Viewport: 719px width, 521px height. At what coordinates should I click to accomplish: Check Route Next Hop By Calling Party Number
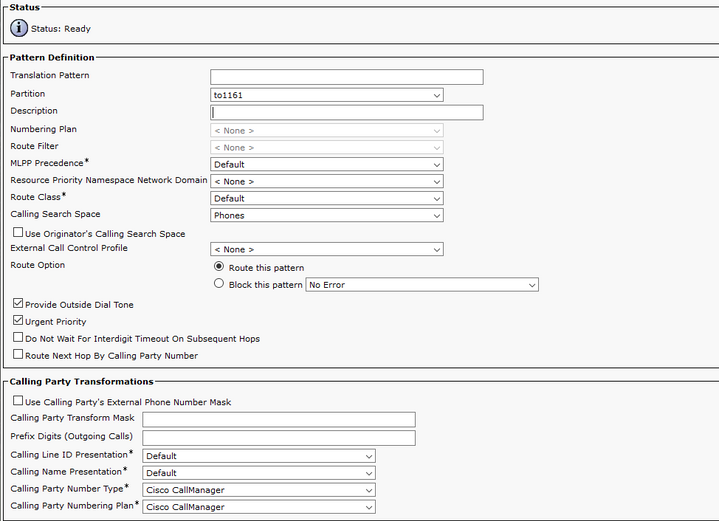(18, 354)
